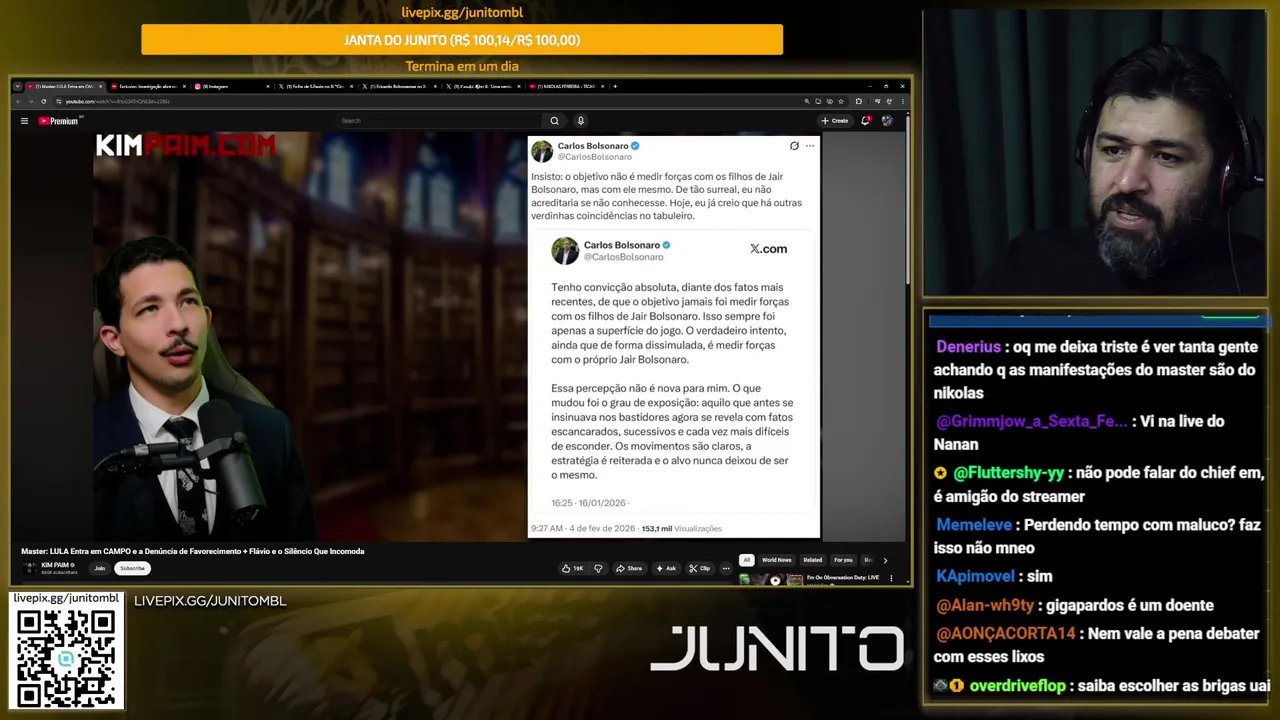The image size is (1280, 720).
Task: Click the livepix.gg/junitombl QR code
Action: 66,657
